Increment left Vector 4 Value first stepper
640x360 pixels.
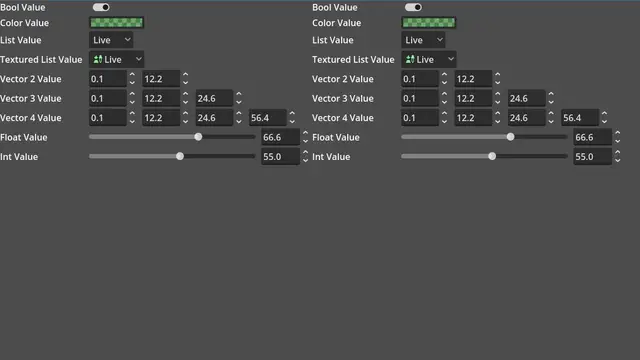click(132, 114)
